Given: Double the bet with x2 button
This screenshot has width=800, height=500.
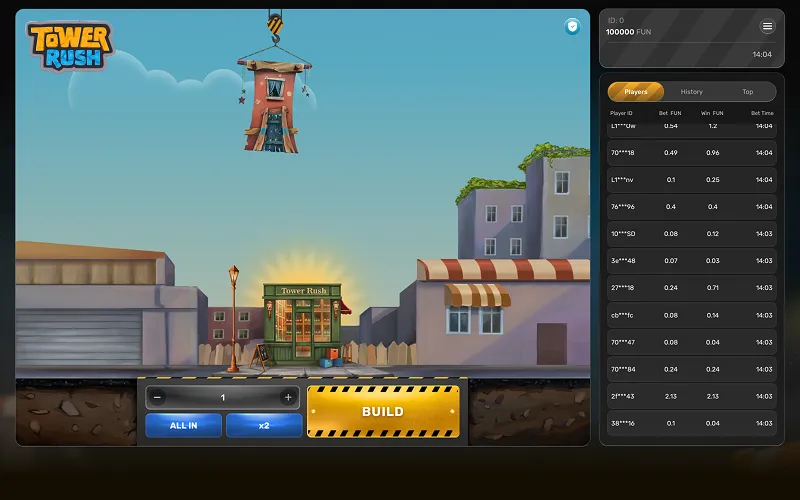Looking at the screenshot, I should [x=264, y=425].
